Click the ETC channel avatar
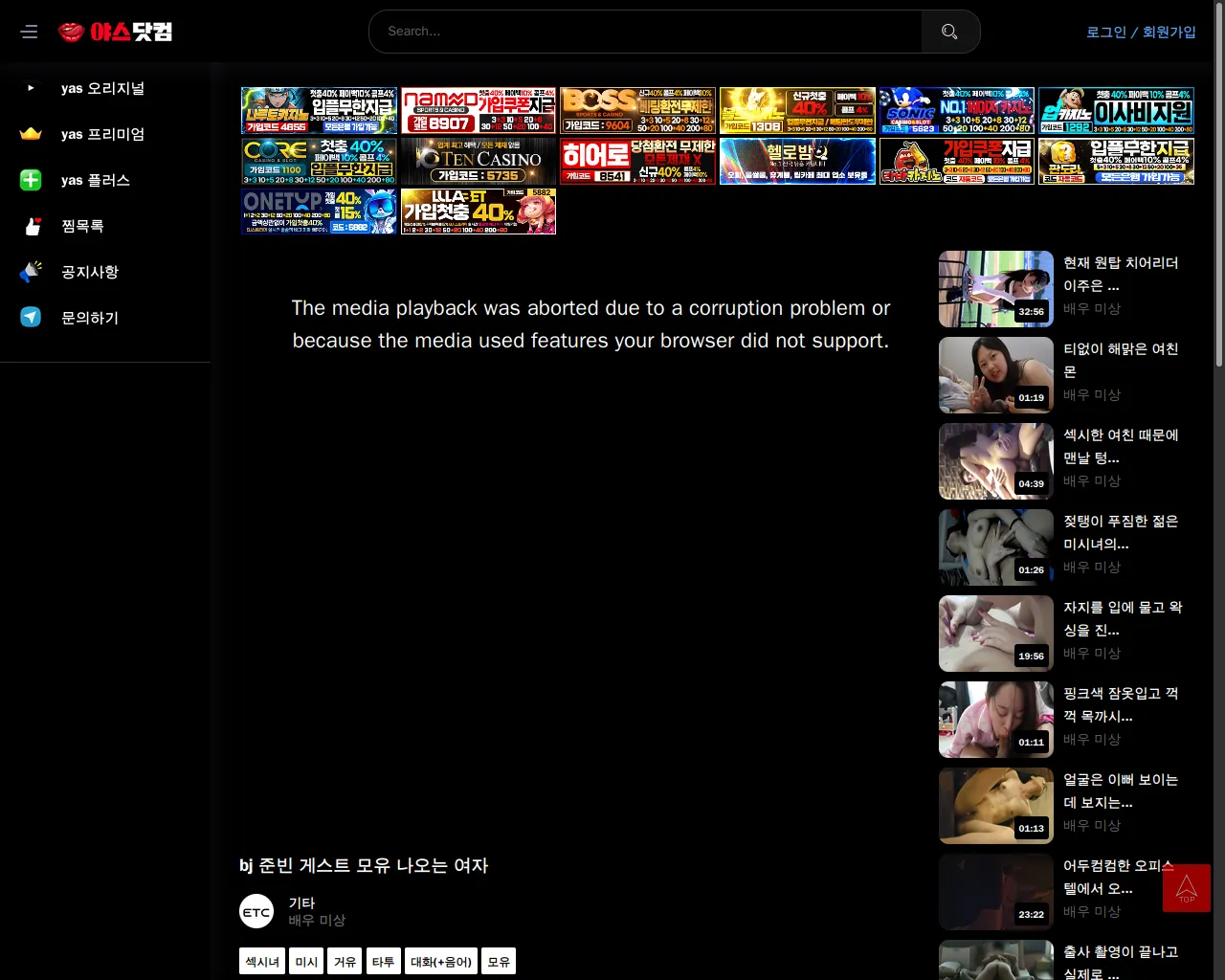Viewport: 1225px width, 980px height. [256, 911]
